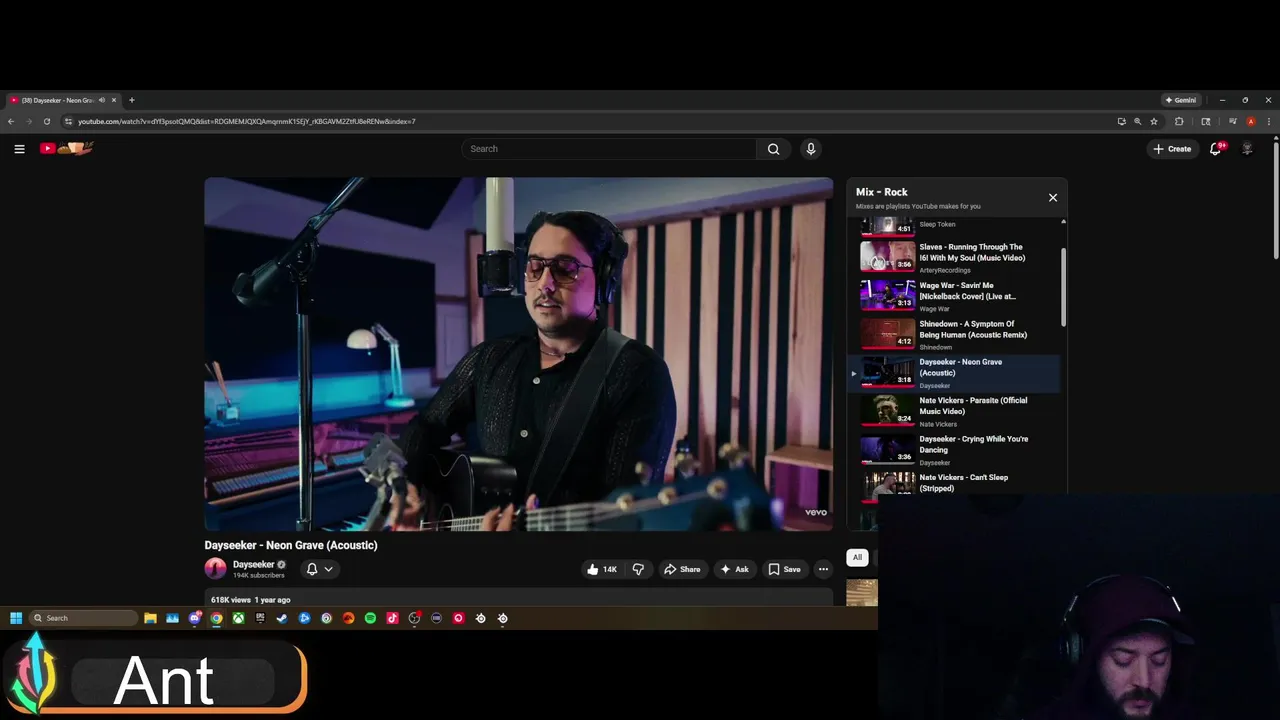Open the Windows Start menu
This screenshot has width=1280, height=720.
(16, 618)
